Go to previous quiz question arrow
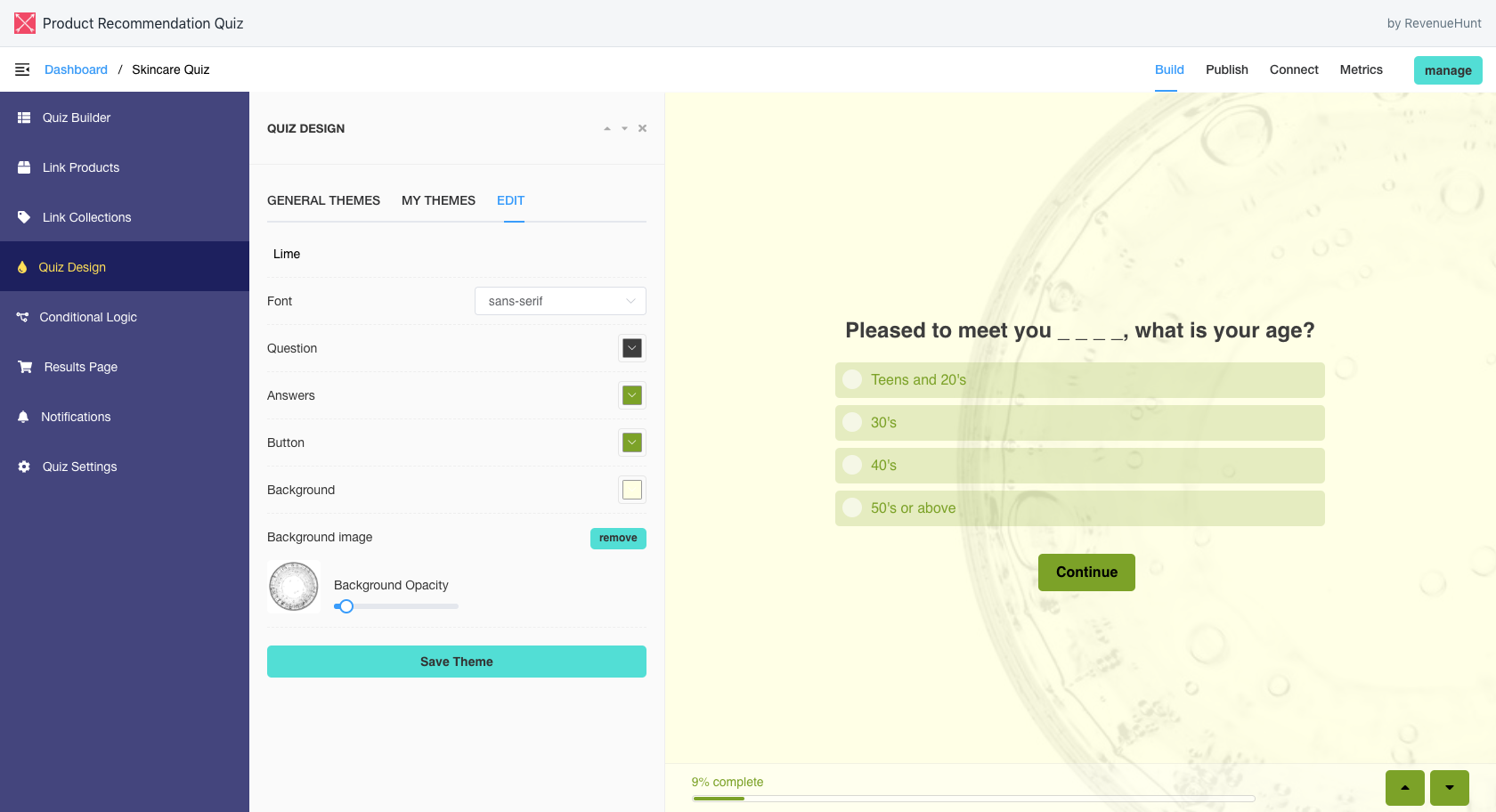 pos(1405,788)
